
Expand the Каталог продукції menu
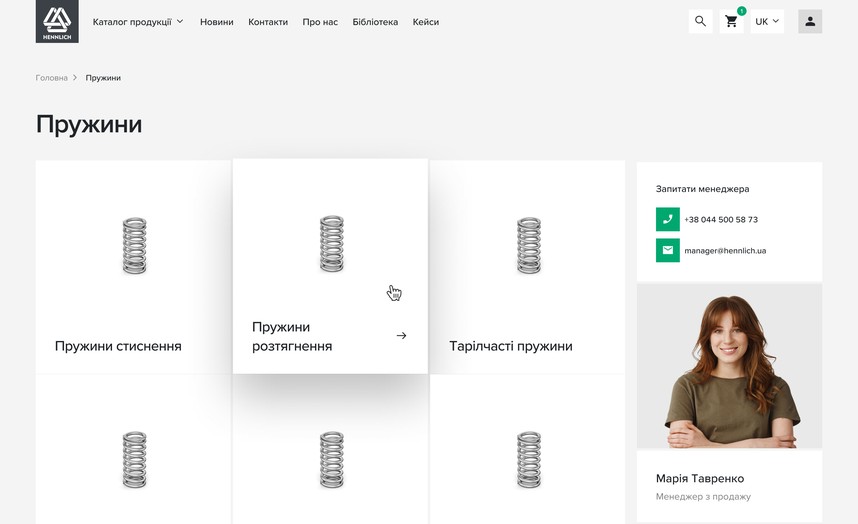point(138,22)
